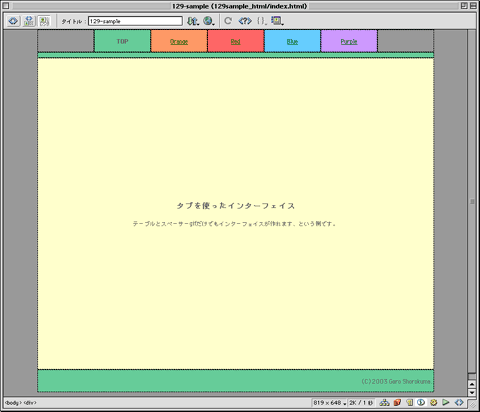Click the vertical scrollbar down arrow
The image size is (480, 412).
[x=472, y=392]
